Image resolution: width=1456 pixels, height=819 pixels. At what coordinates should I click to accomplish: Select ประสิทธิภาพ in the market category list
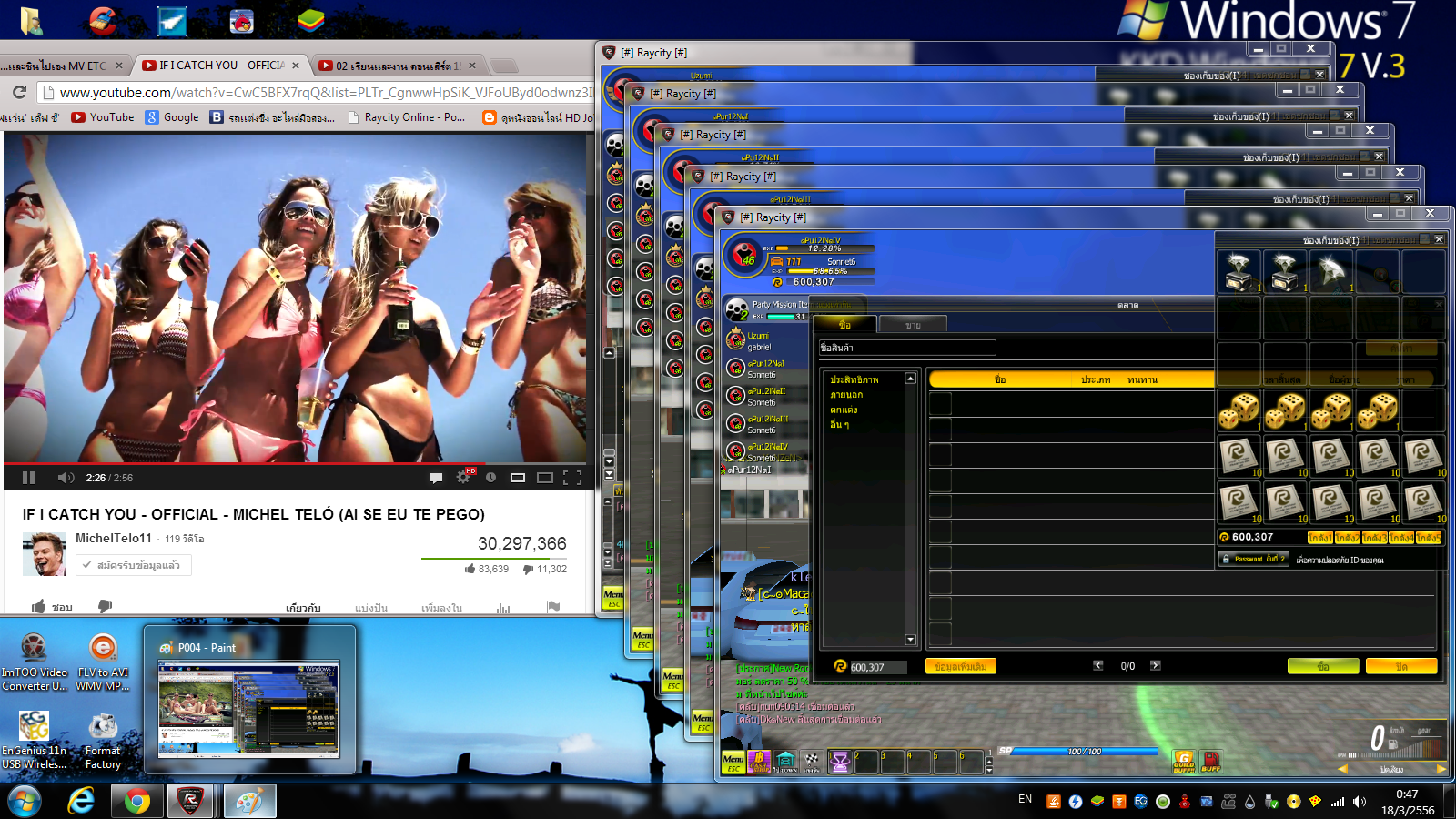point(854,379)
